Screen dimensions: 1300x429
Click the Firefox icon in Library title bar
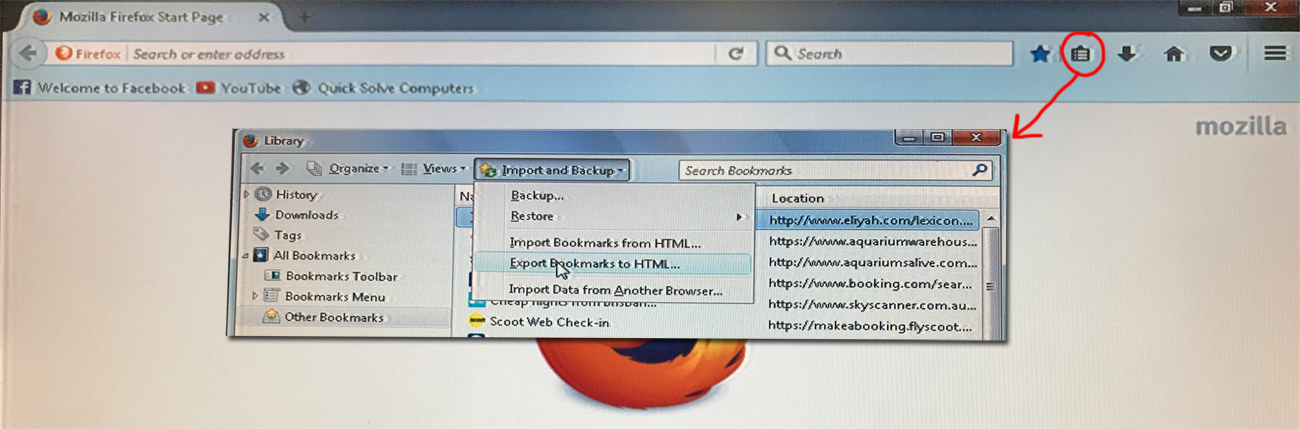tap(250, 141)
